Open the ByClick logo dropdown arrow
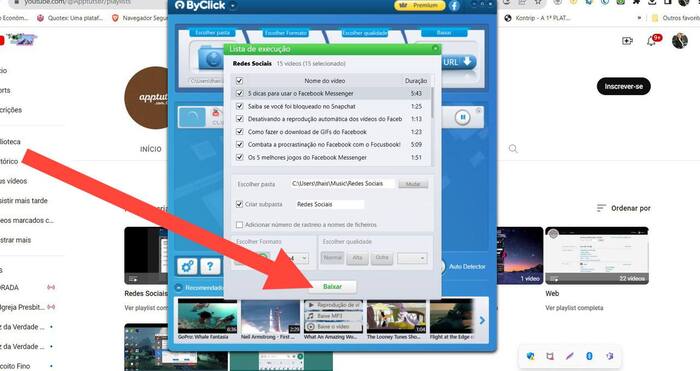700x371 pixels. click(x=233, y=6)
